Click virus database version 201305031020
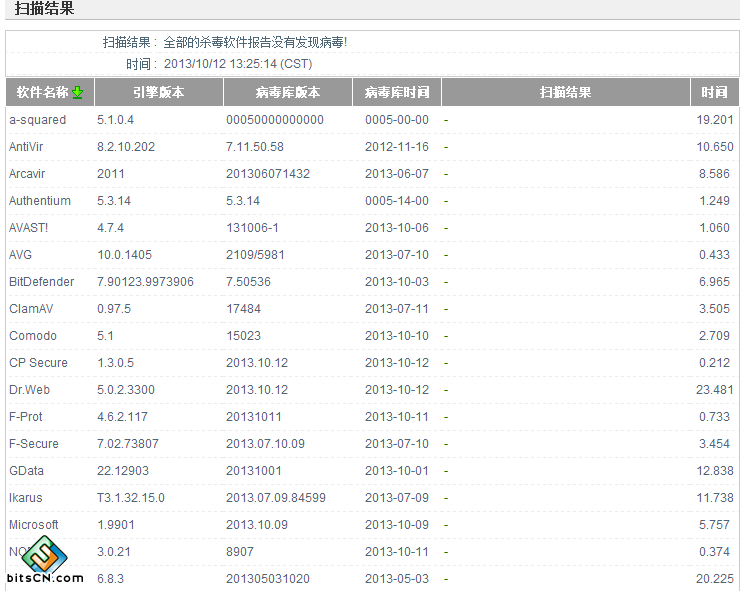 point(268,579)
